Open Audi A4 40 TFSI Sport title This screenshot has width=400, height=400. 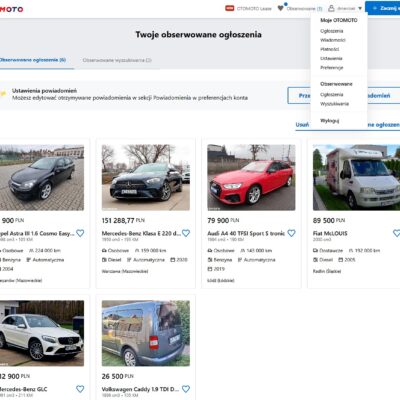pyautogui.click(x=246, y=233)
